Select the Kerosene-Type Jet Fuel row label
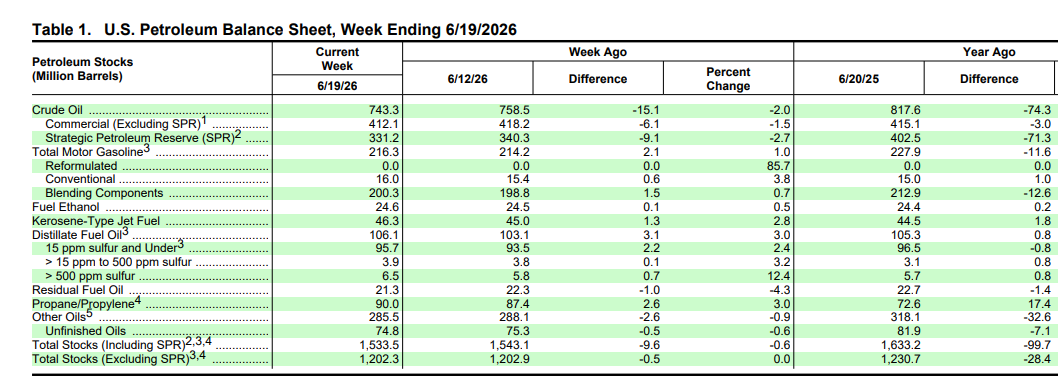The image size is (1058, 392). (x=96, y=221)
